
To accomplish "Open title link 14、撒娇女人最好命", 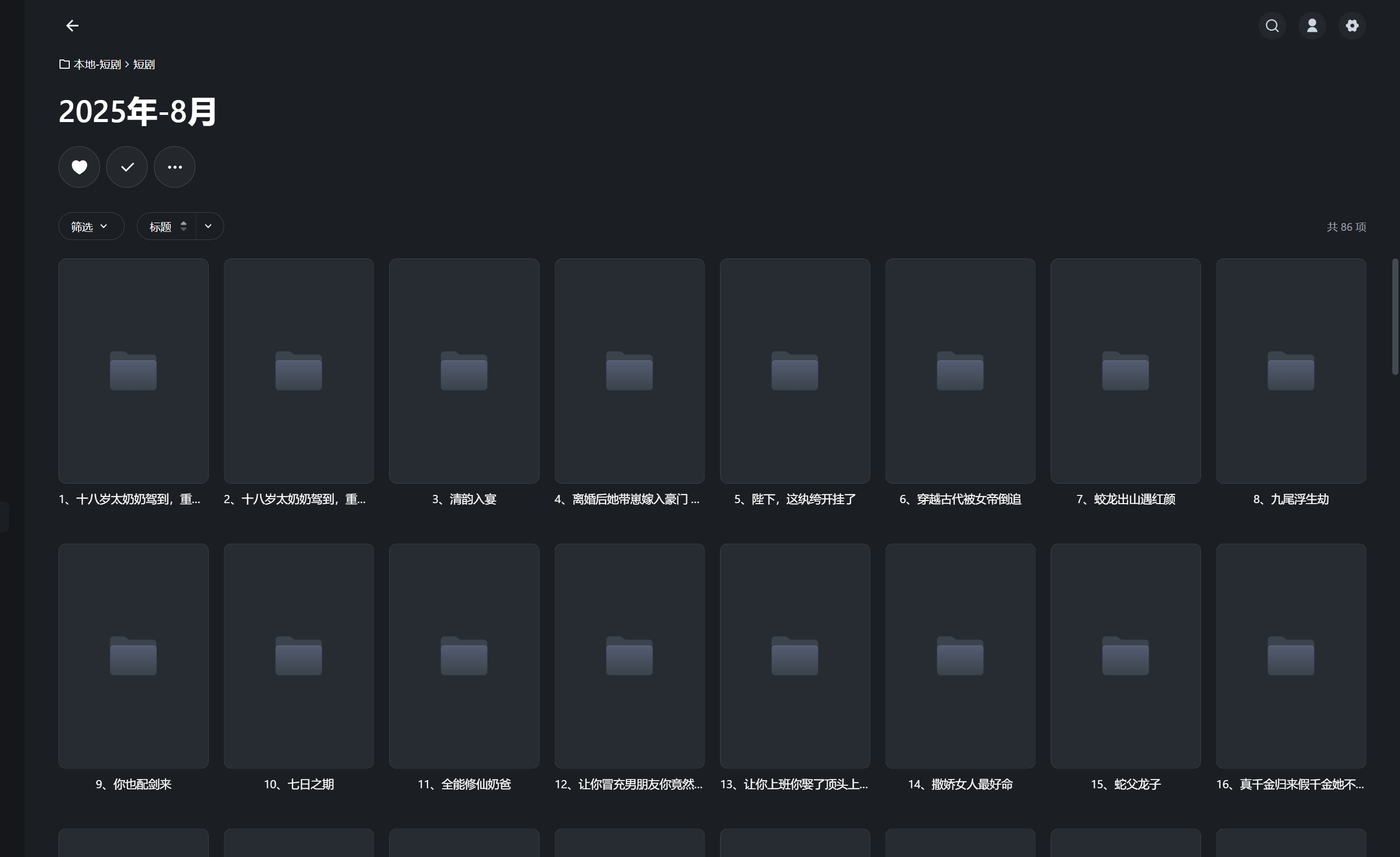I will pyautogui.click(x=959, y=784).
